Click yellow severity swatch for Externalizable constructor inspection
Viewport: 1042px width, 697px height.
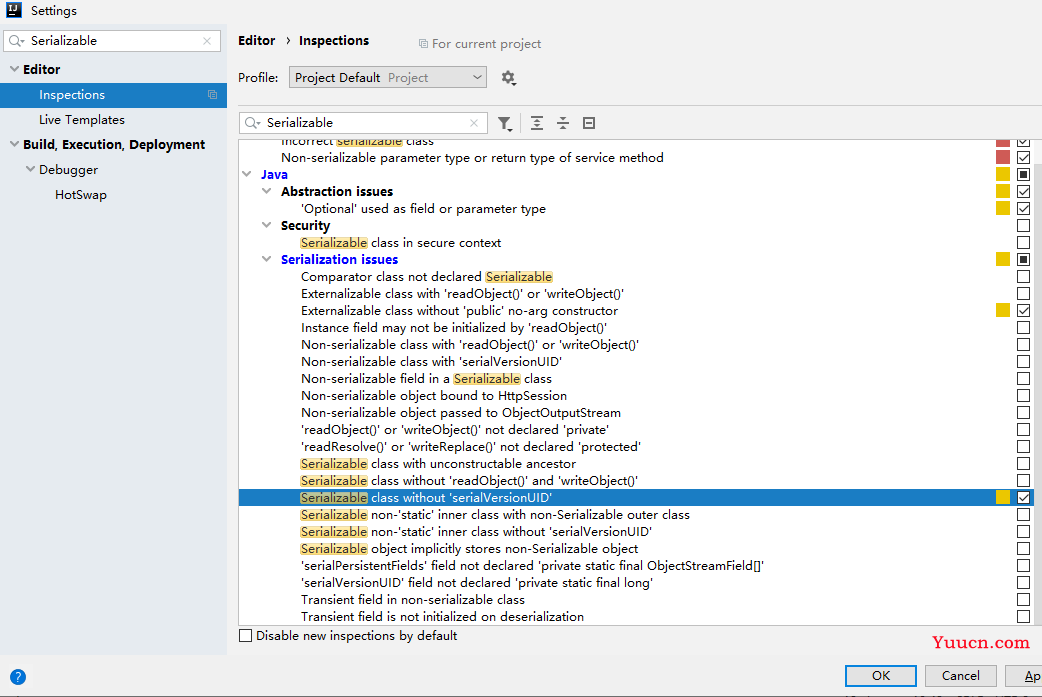(1003, 310)
